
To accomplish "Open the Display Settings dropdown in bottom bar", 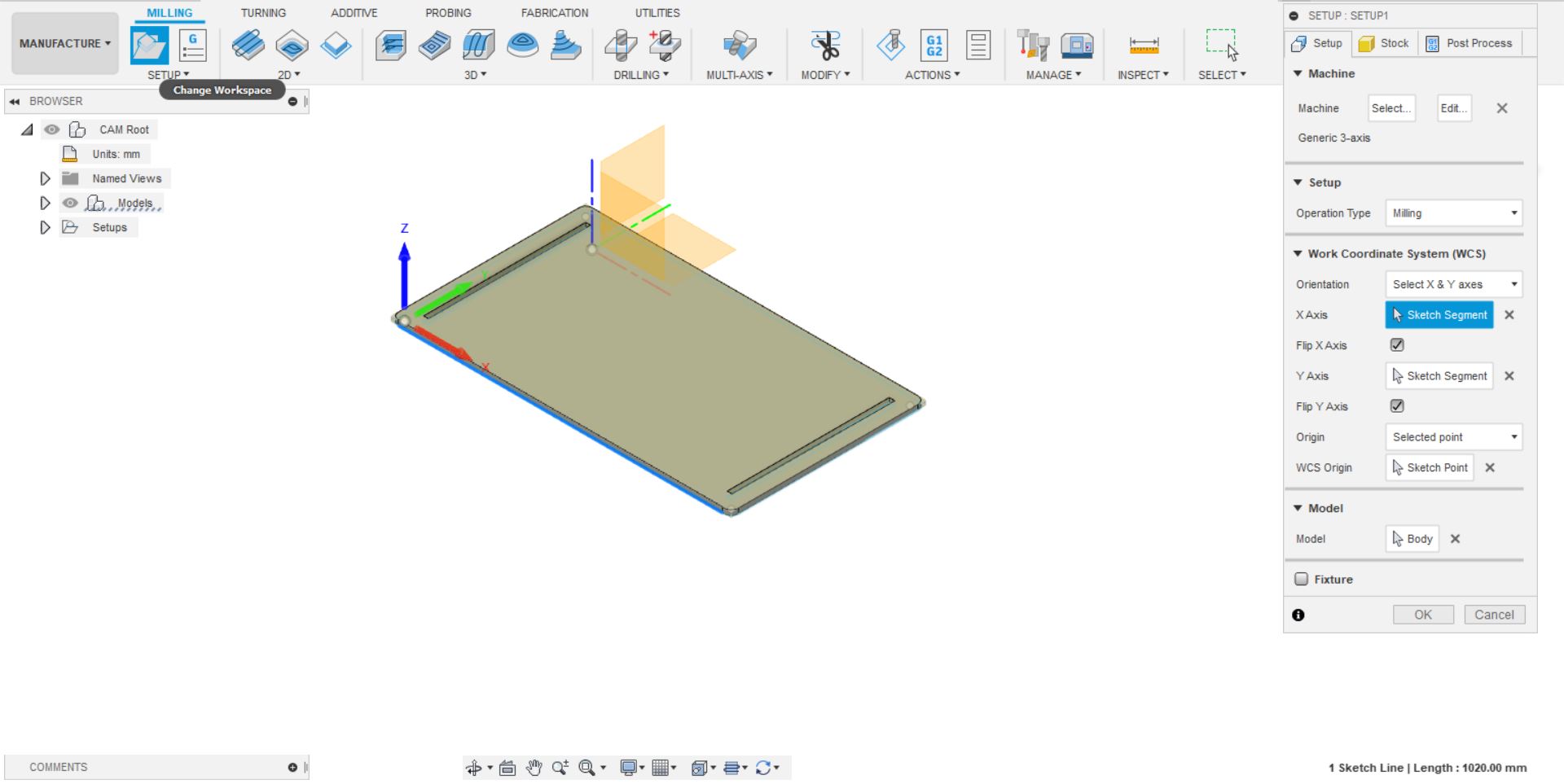I will (632, 768).
